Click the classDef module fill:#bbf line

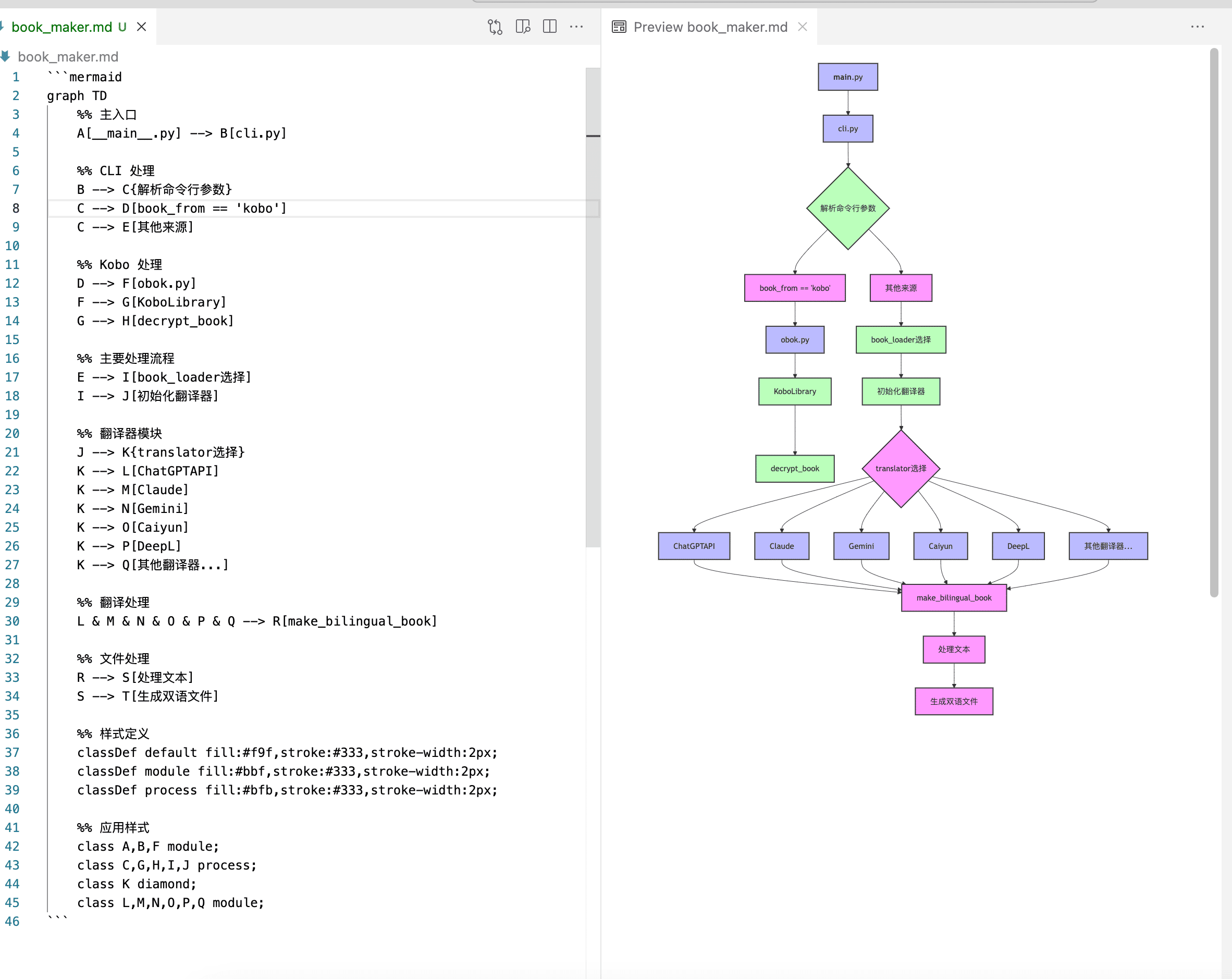(x=284, y=771)
